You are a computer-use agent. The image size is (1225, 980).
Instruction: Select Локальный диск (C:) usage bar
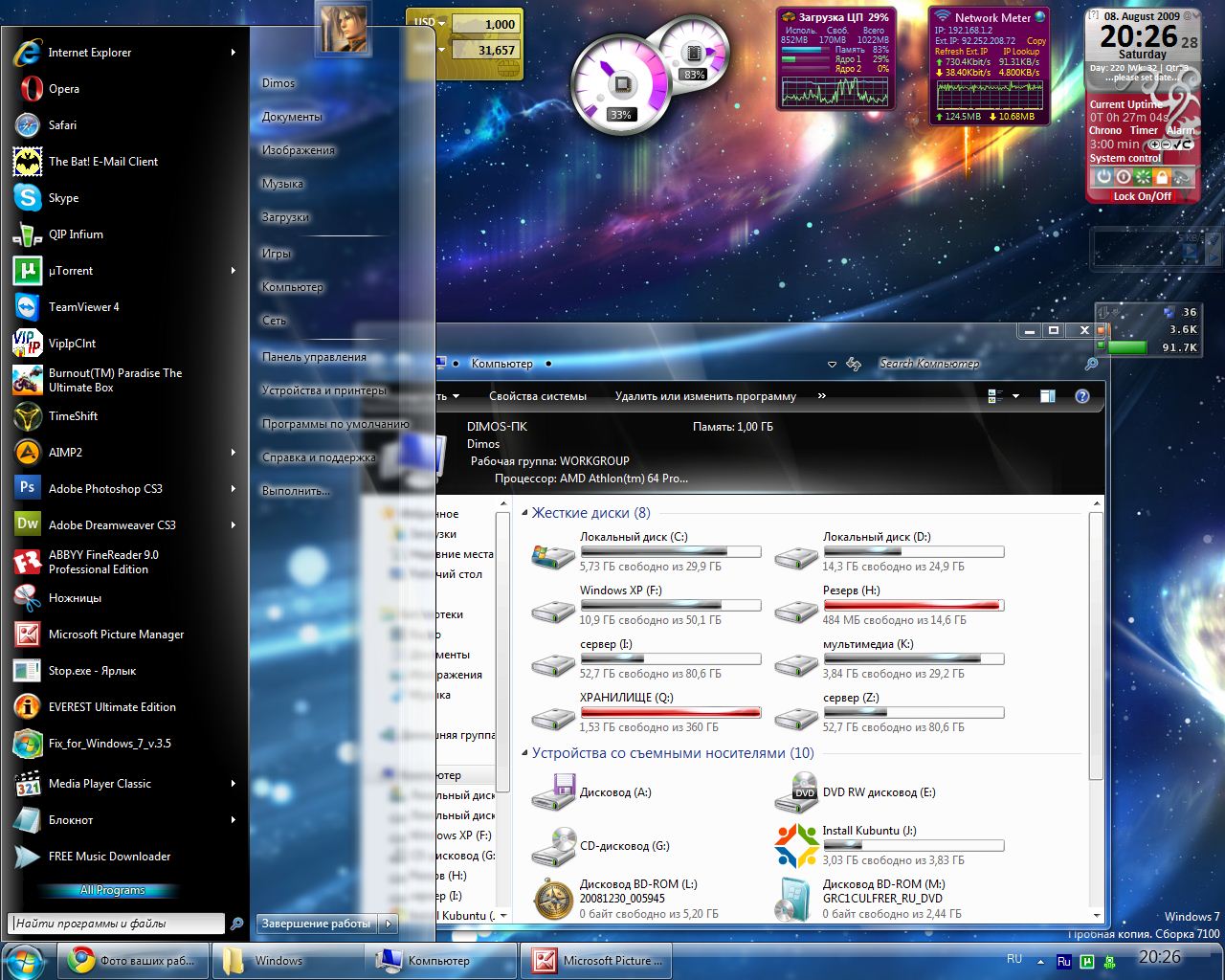click(x=671, y=552)
